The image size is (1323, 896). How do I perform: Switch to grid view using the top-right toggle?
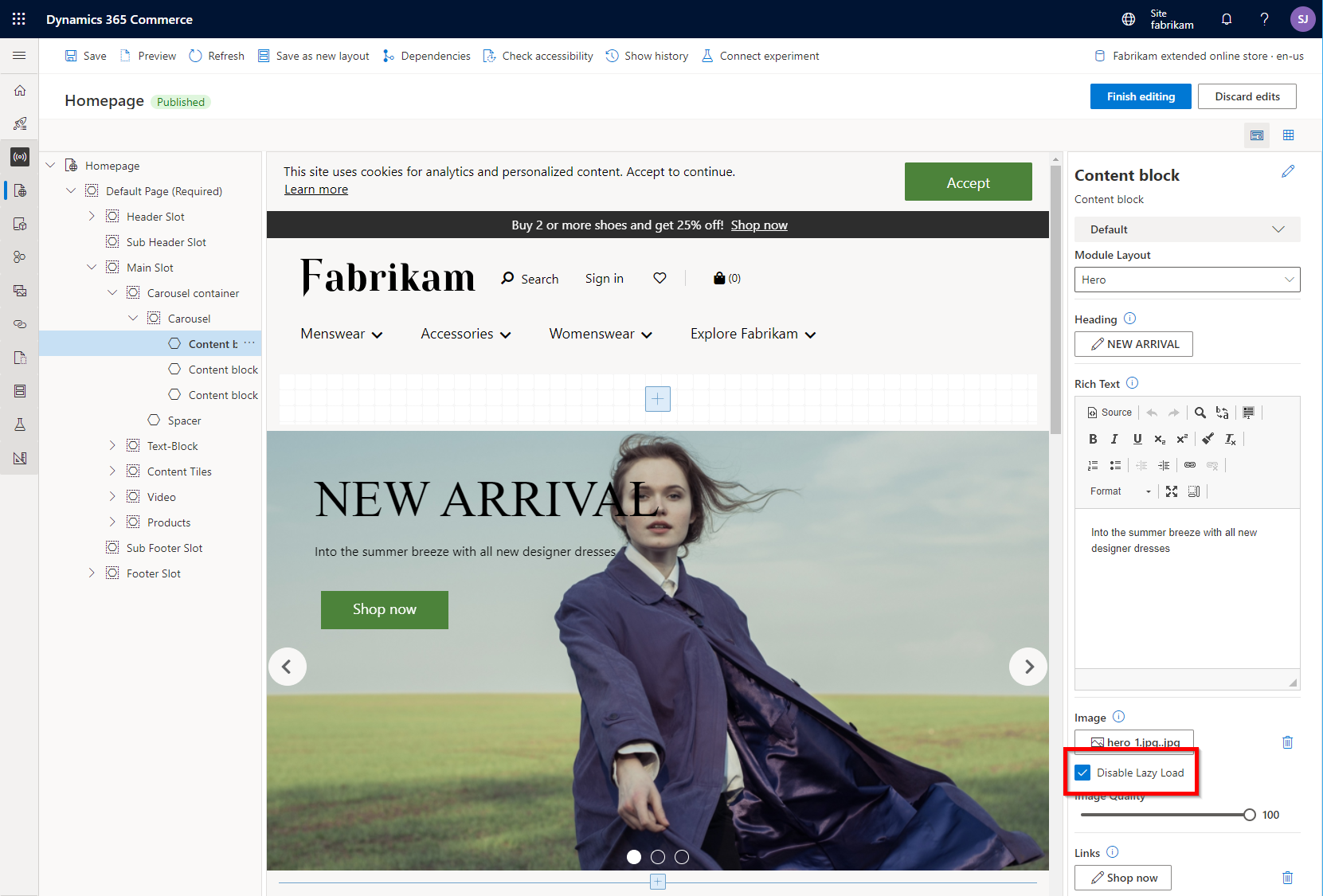point(1289,135)
